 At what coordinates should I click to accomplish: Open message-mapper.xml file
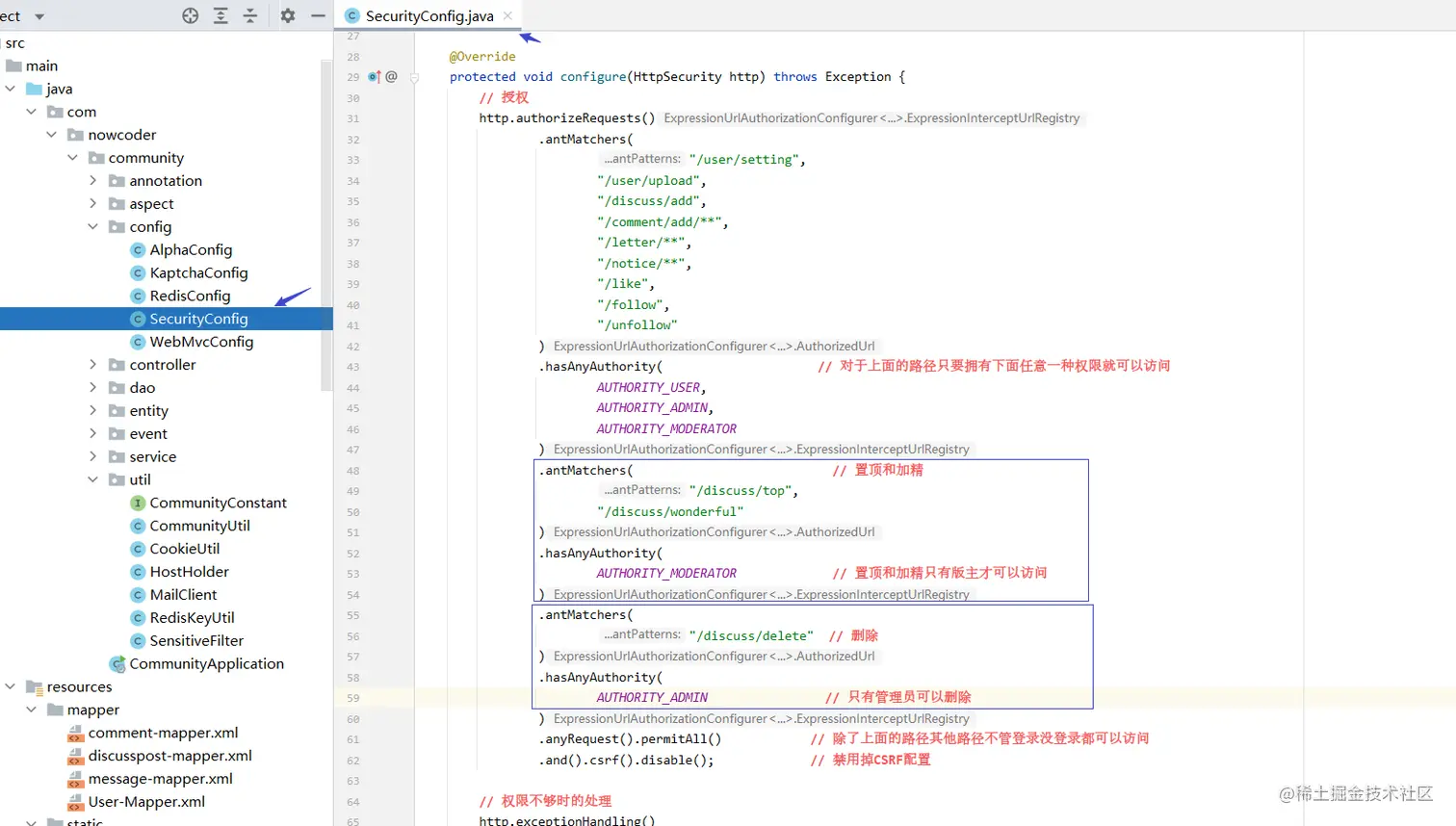160,779
